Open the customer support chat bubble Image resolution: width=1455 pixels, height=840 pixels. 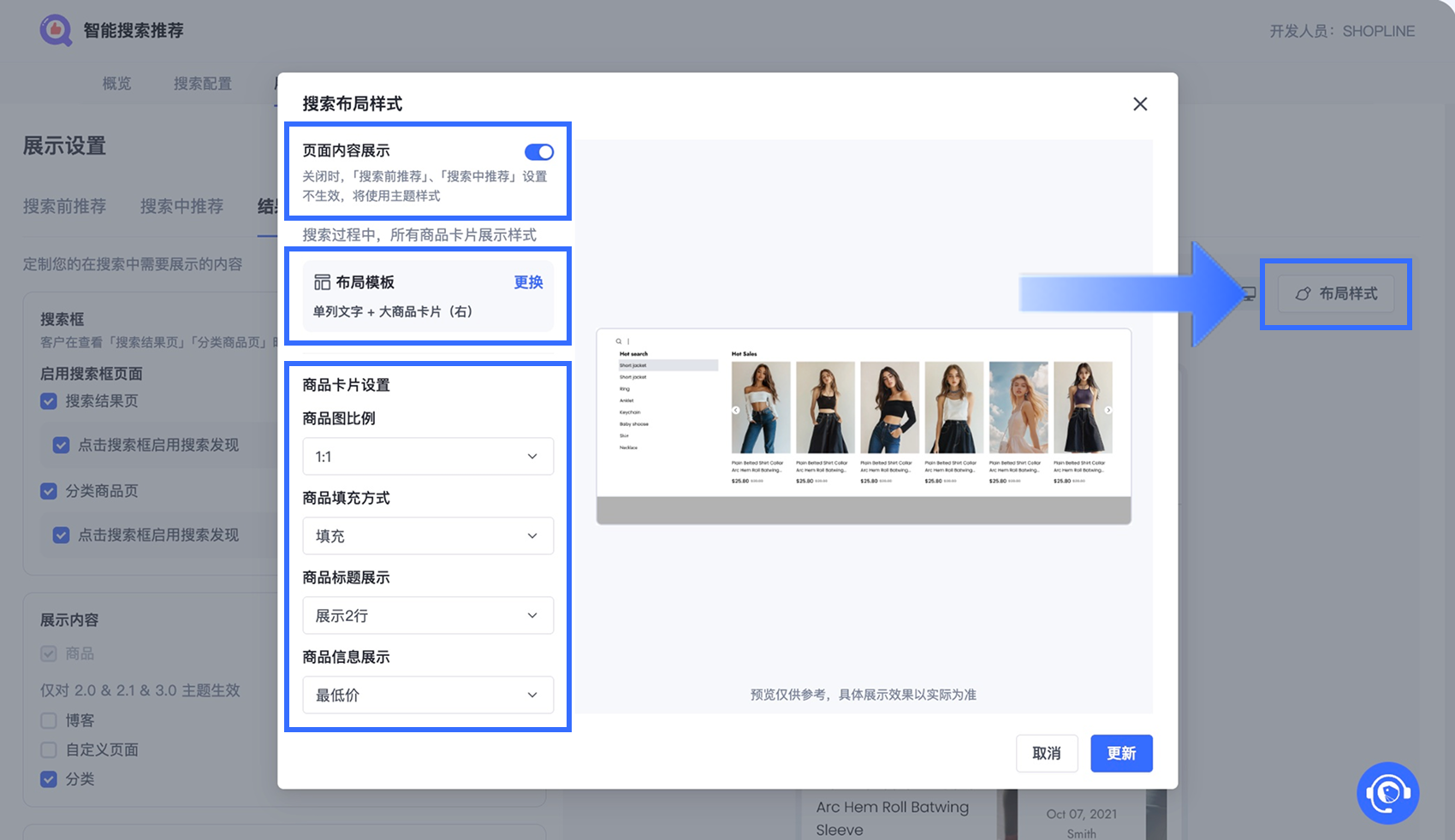coord(1387,793)
